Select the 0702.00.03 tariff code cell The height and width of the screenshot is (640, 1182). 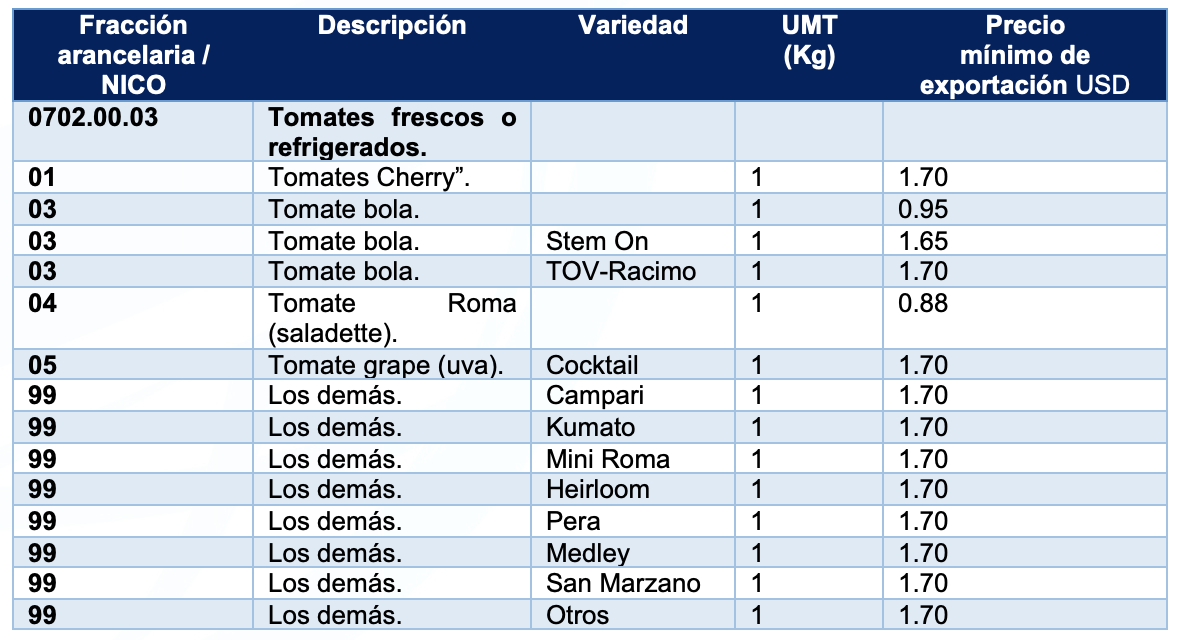[x=133, y=131]
